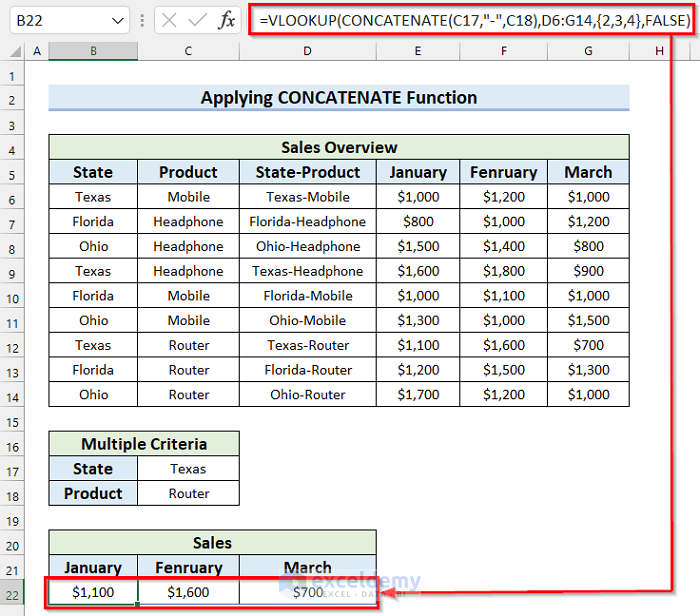The width and height of the screenshot is (700, 616).
Task: Click result cell B22 showing $1,100
Action: point(93,592)
